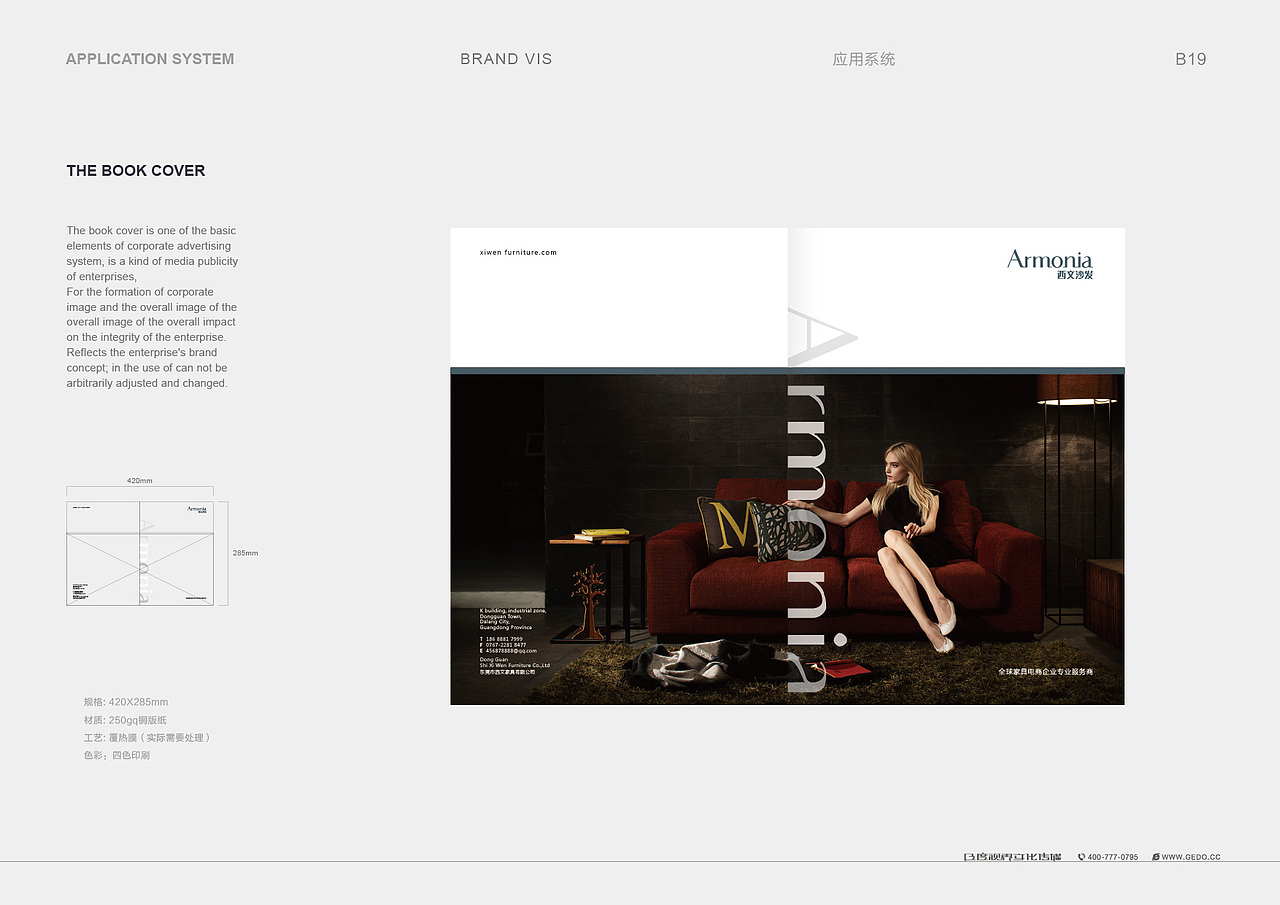Click the Shi Xi Wen Furniture Co.,Ltd text
The height and width of the screenshot is (905, 1280).
coord(515,665)
